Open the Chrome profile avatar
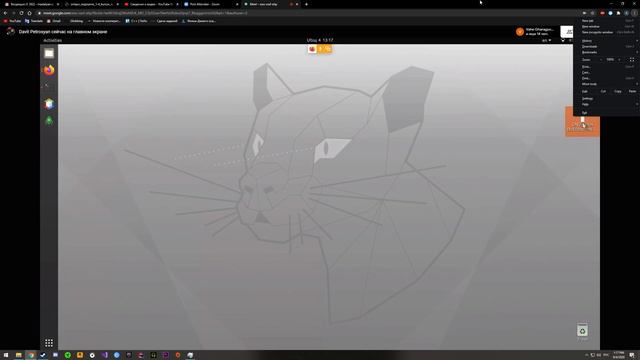The image size is (640, 360). (x=627, y=13)
